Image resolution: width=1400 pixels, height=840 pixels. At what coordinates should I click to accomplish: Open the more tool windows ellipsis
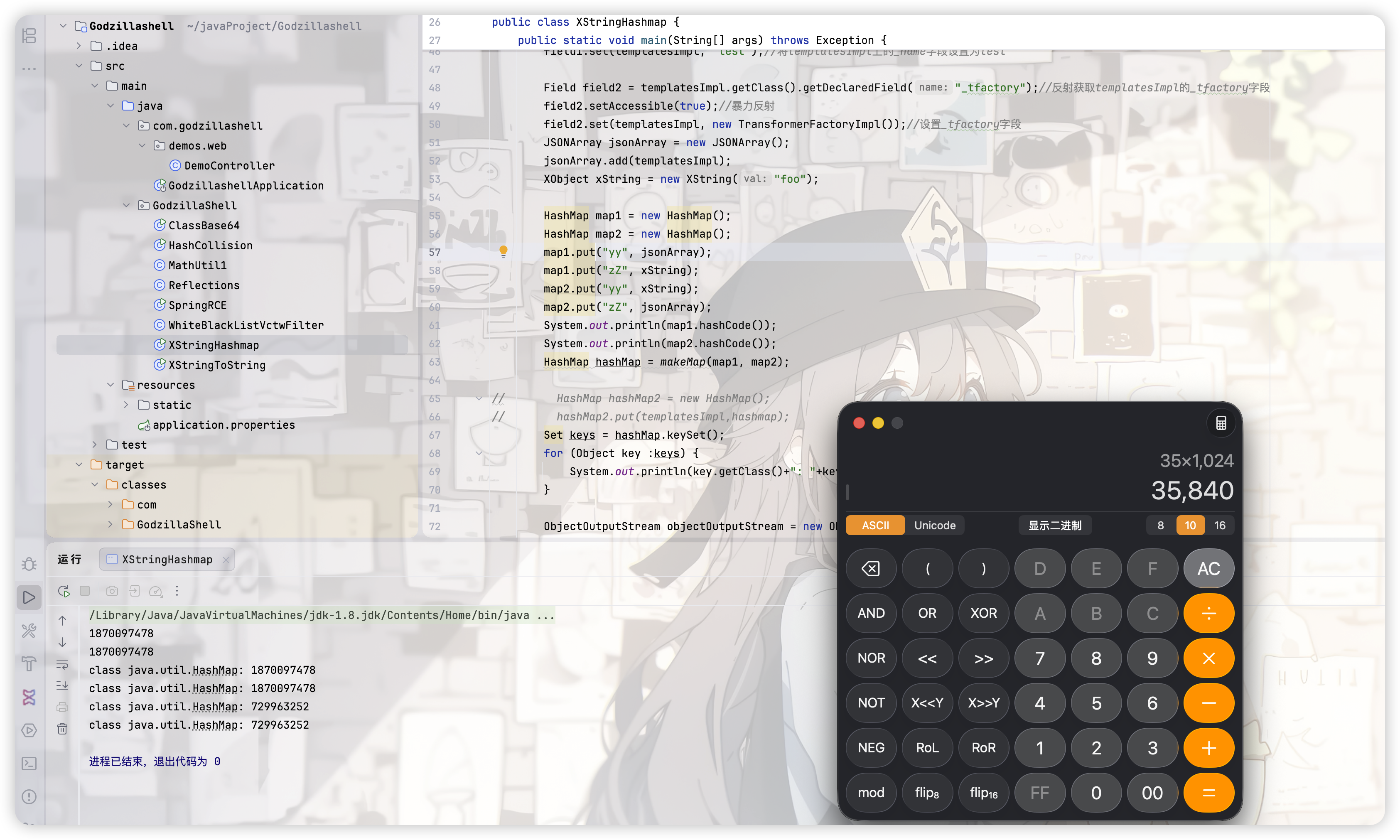click(x=29, y=69)
